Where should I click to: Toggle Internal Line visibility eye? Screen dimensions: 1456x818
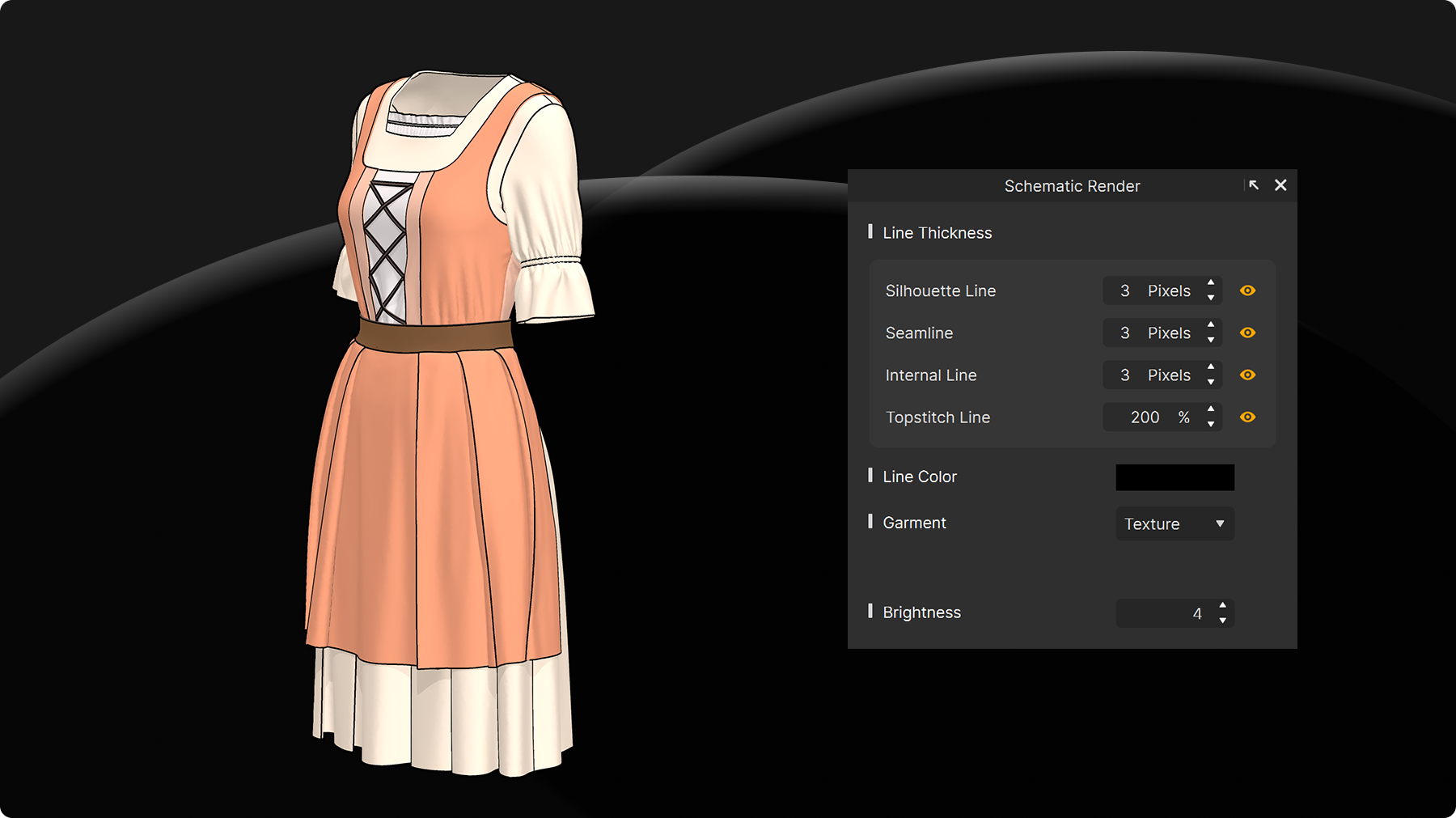[x=1247, y=375]
